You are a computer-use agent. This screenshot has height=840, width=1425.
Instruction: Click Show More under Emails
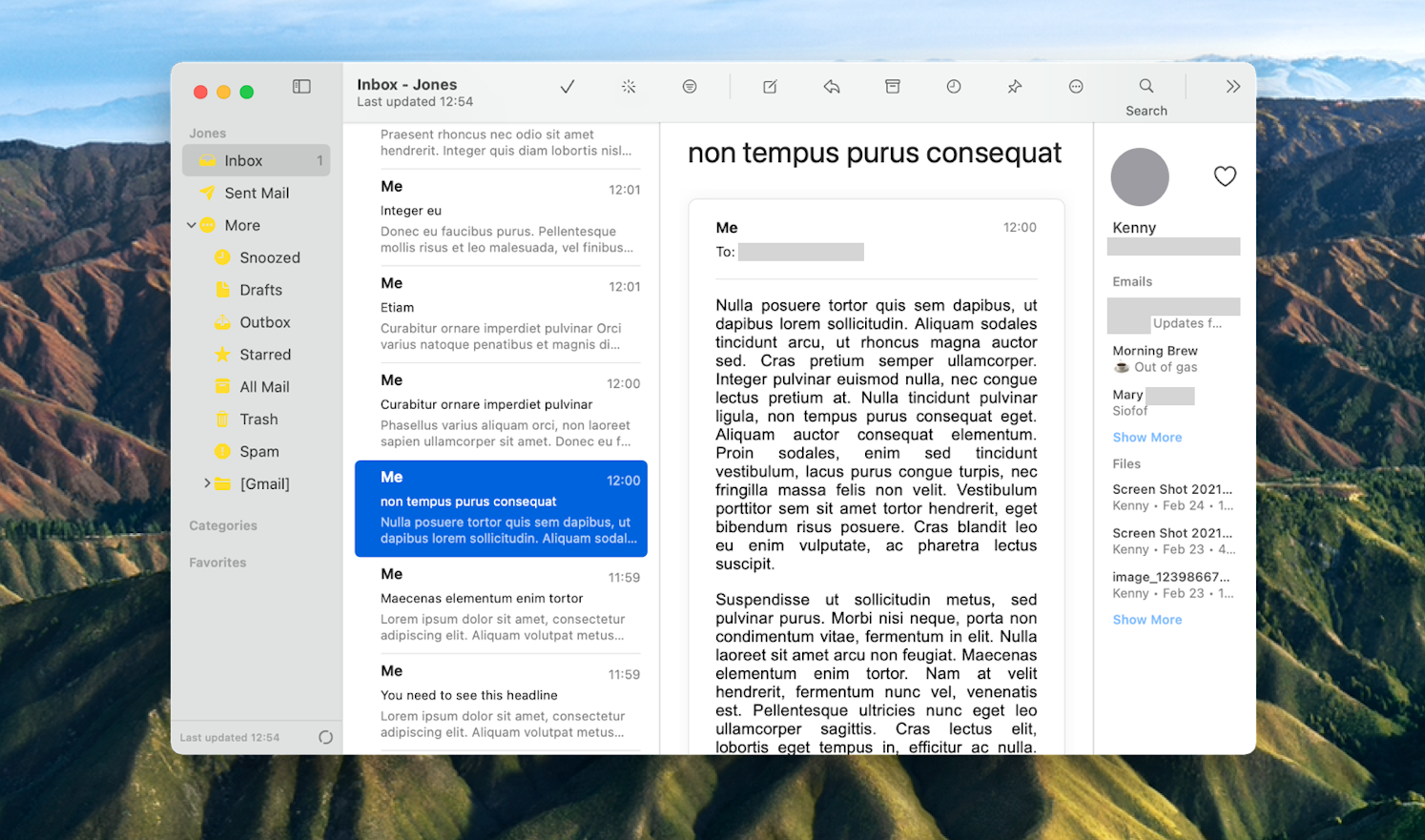click(x=1146, y=437)
